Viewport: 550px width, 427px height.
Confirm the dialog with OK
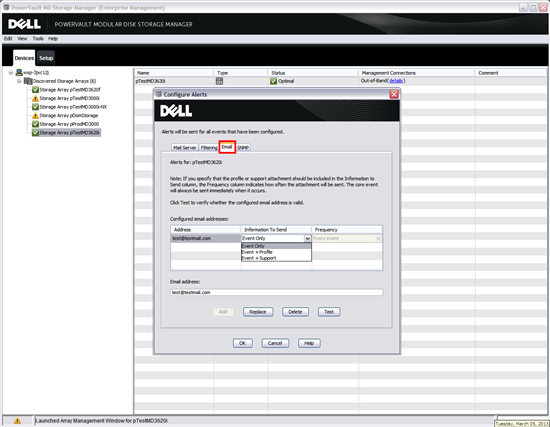coord(243,343)
